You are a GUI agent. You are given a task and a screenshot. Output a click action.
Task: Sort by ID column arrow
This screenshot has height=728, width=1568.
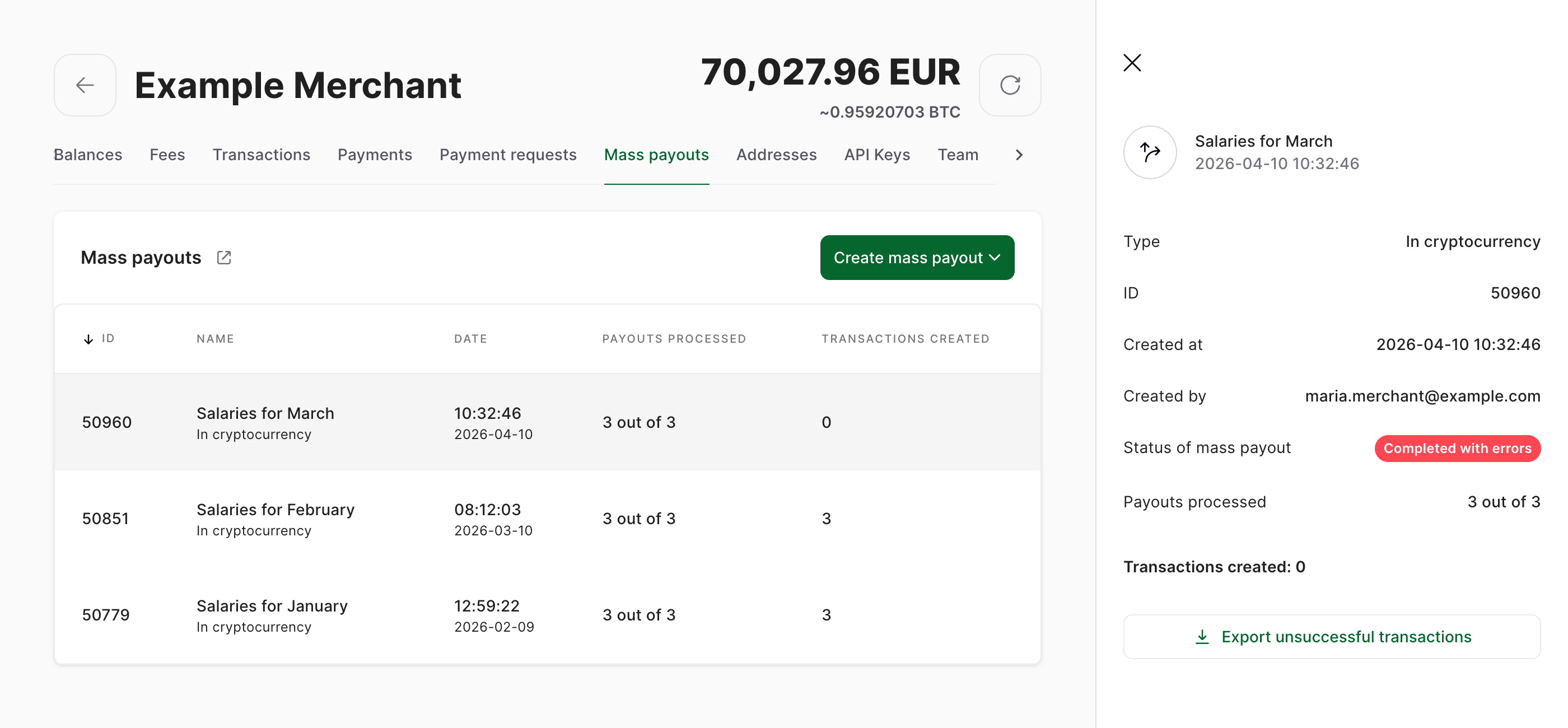tap(88, 339)
